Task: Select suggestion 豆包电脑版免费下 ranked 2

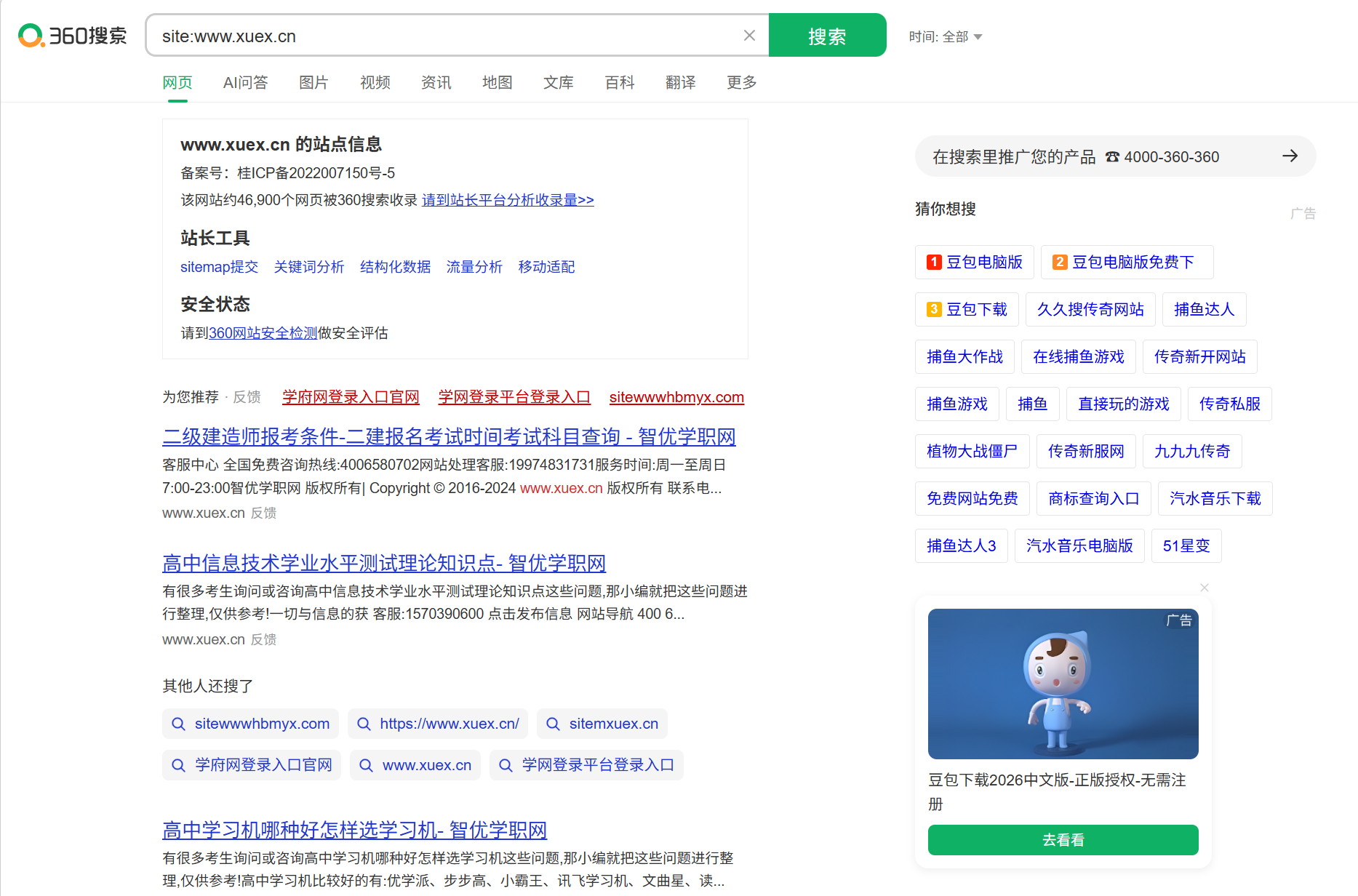Action: click(1127, 262)
